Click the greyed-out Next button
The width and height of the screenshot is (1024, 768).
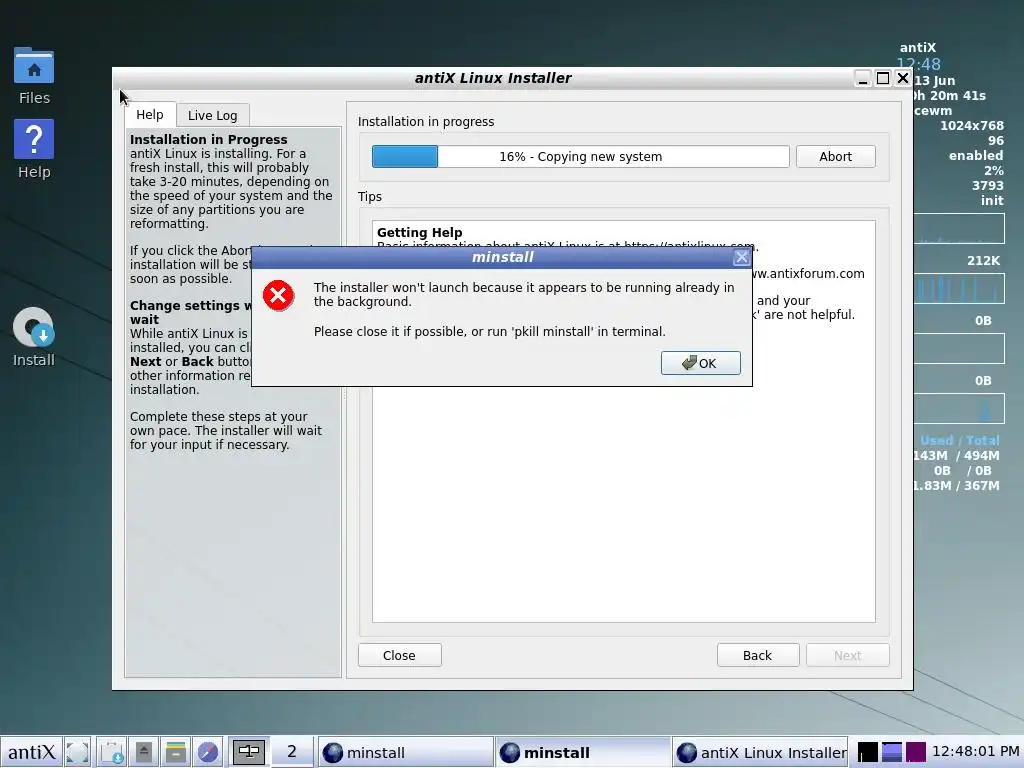tap(847, 655)
